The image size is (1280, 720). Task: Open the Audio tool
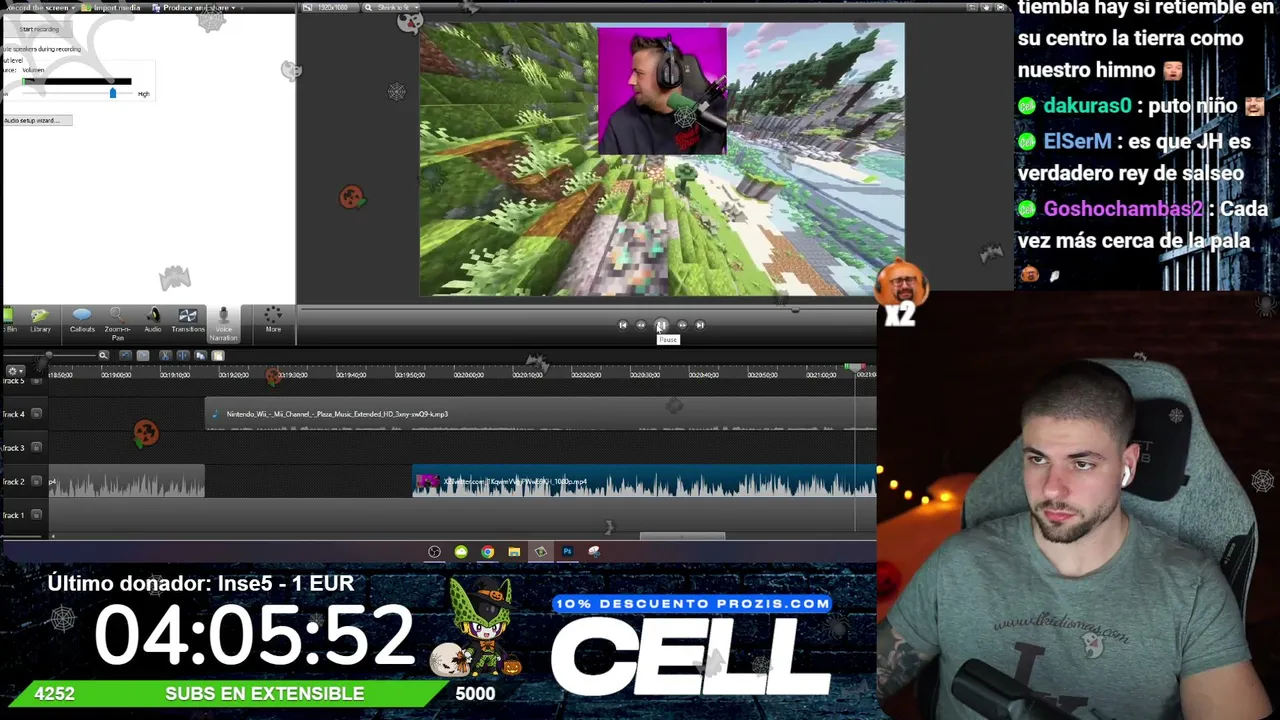pyautogui.click(x=153, y=321)
